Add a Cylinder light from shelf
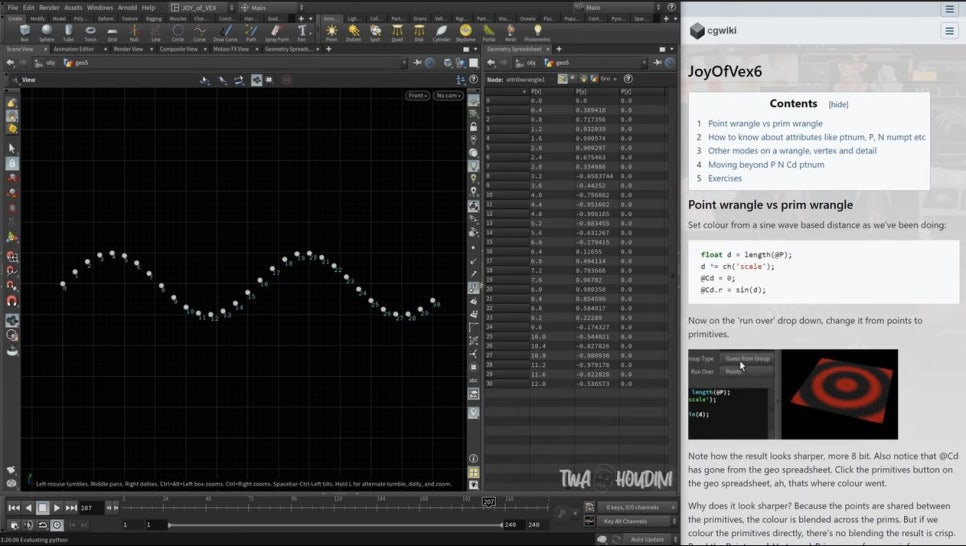 pyautogui.click(x=441, y=33)
